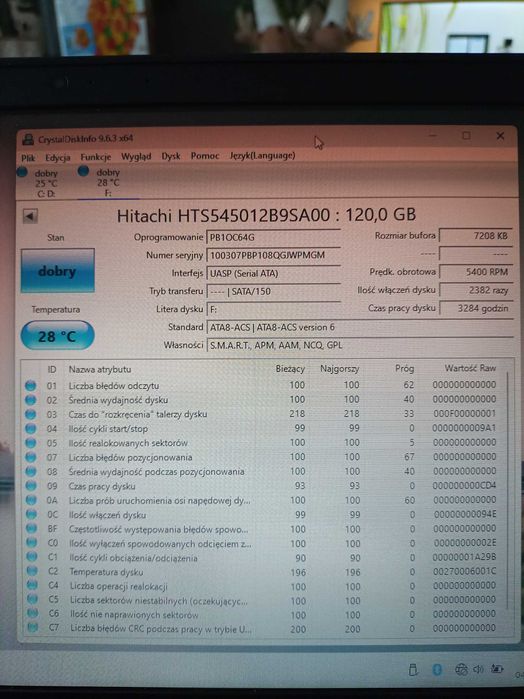Viewport: 524px width, 699px height.
Task: Click the Tryb transferu field SATA/150
Action: [273, 291]
